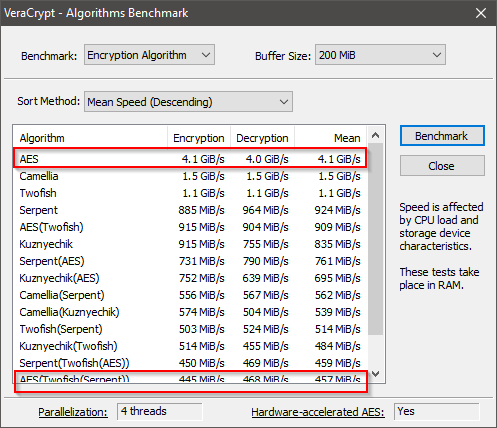The width and height of the screenshot is (497, 428).
Task: Select the Serpent(Twofish(AES)) row
Action: click(190, 363)
